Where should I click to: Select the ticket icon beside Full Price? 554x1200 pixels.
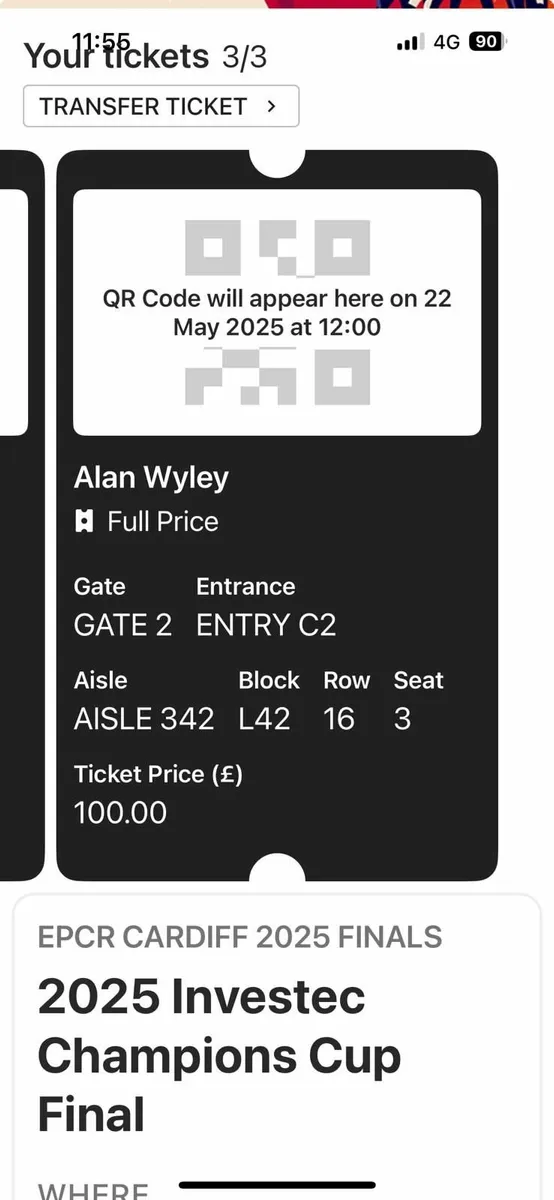[85, 522]
